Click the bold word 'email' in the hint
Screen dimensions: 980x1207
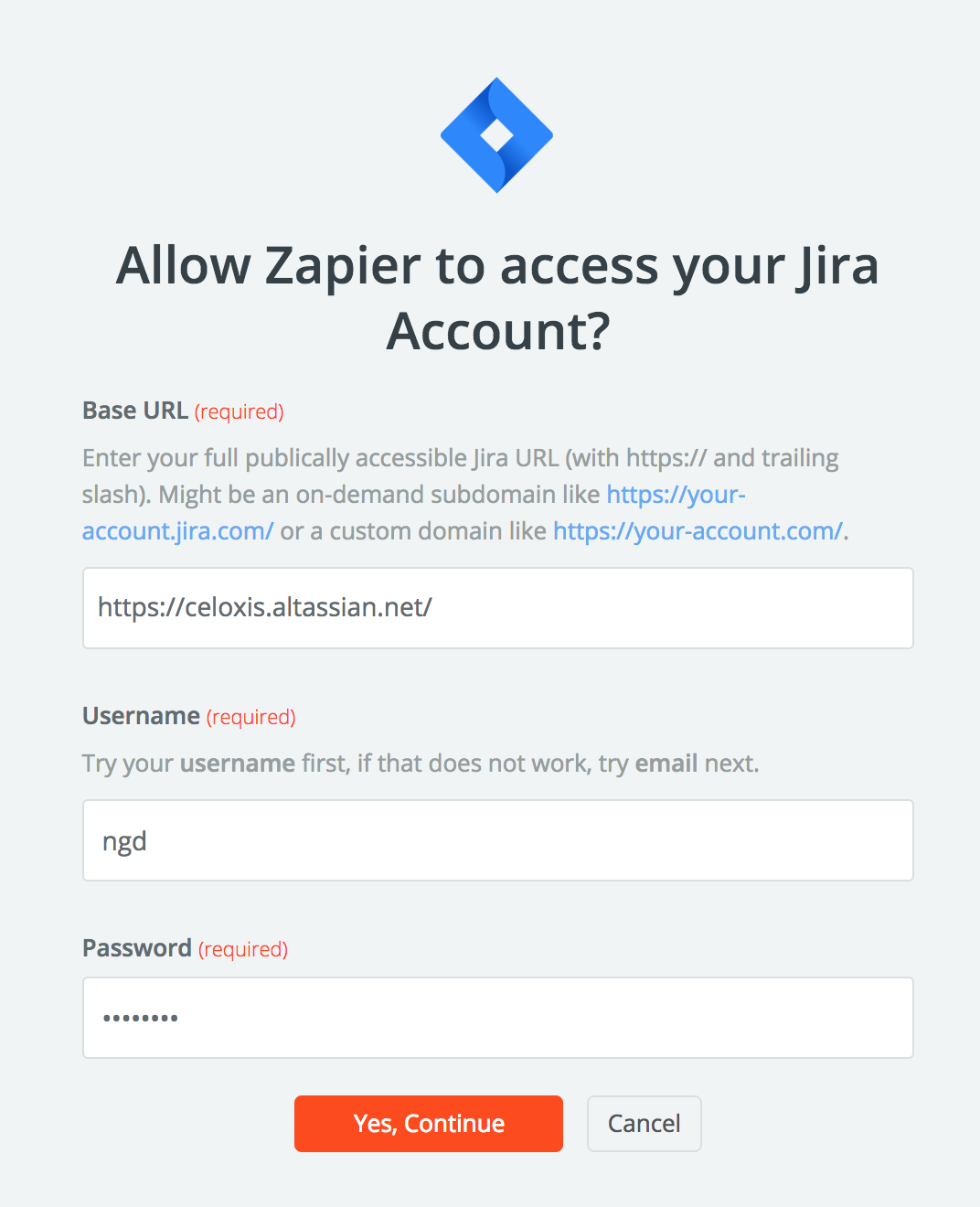[666, 764]
